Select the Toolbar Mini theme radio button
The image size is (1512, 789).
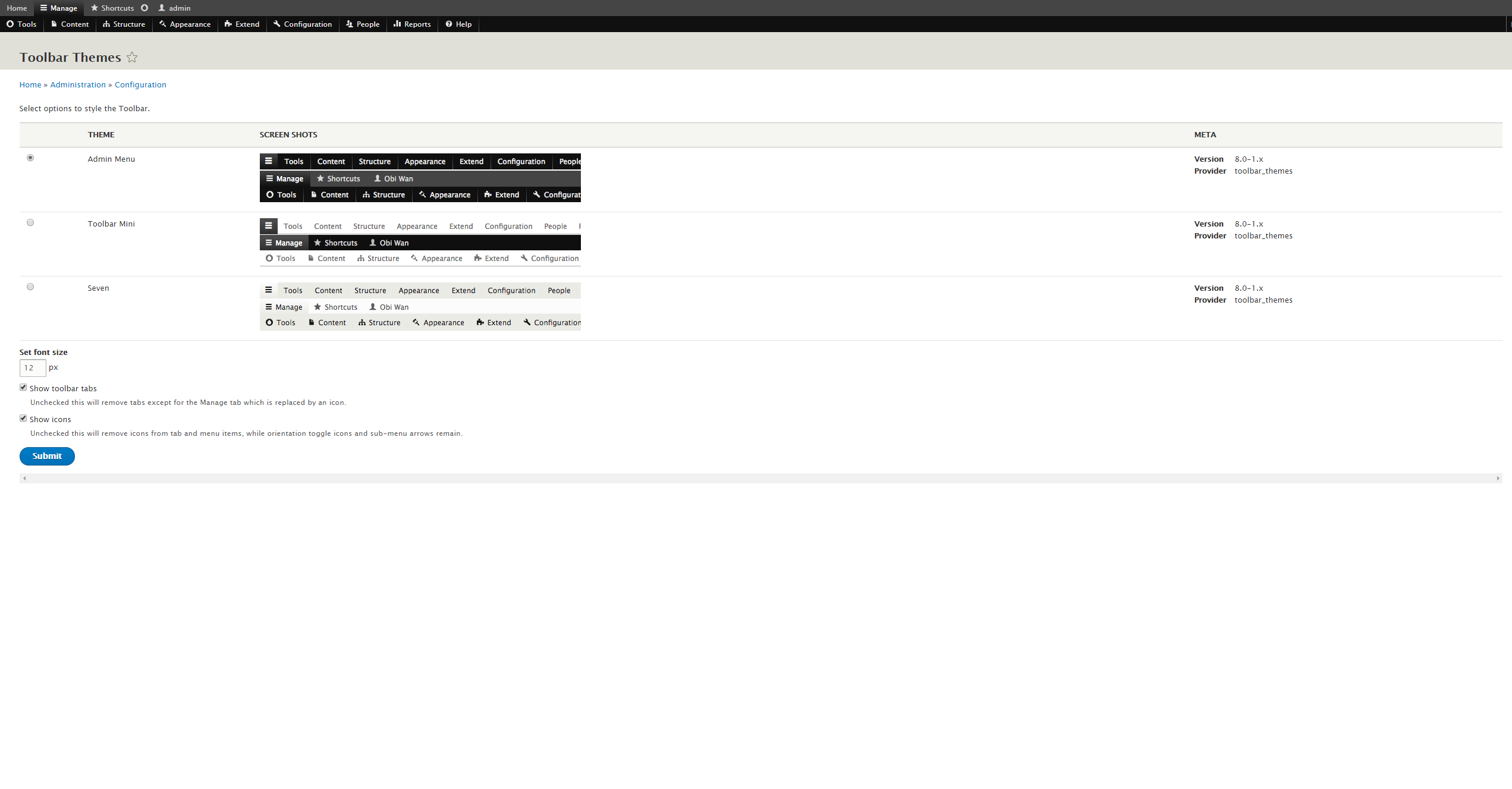[30, 223]
